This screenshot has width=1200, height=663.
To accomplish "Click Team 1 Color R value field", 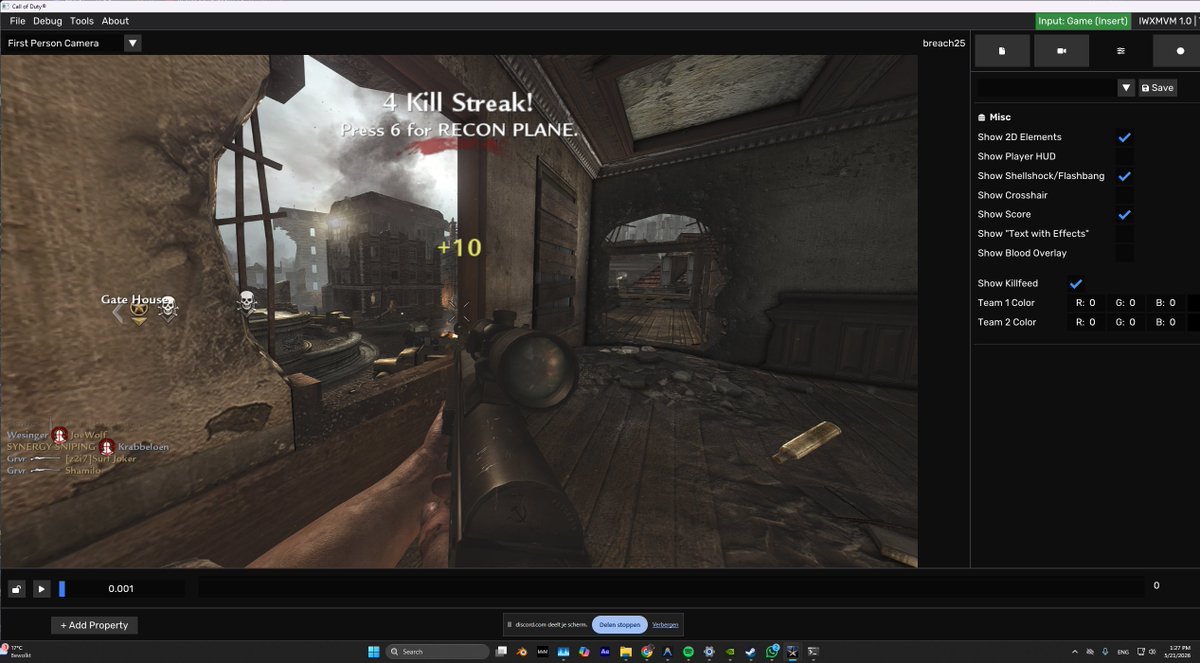I will [1085, 302].
